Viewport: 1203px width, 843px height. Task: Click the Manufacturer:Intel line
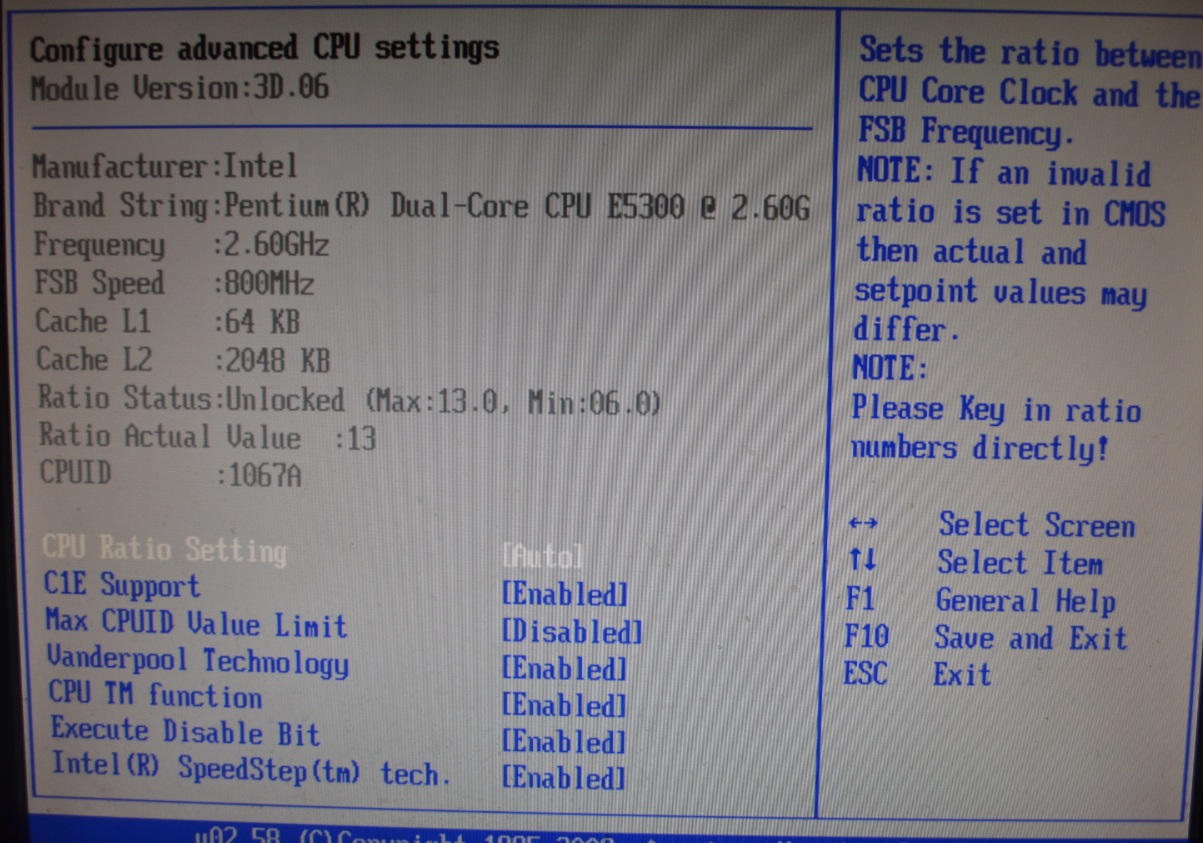point(165,165)
